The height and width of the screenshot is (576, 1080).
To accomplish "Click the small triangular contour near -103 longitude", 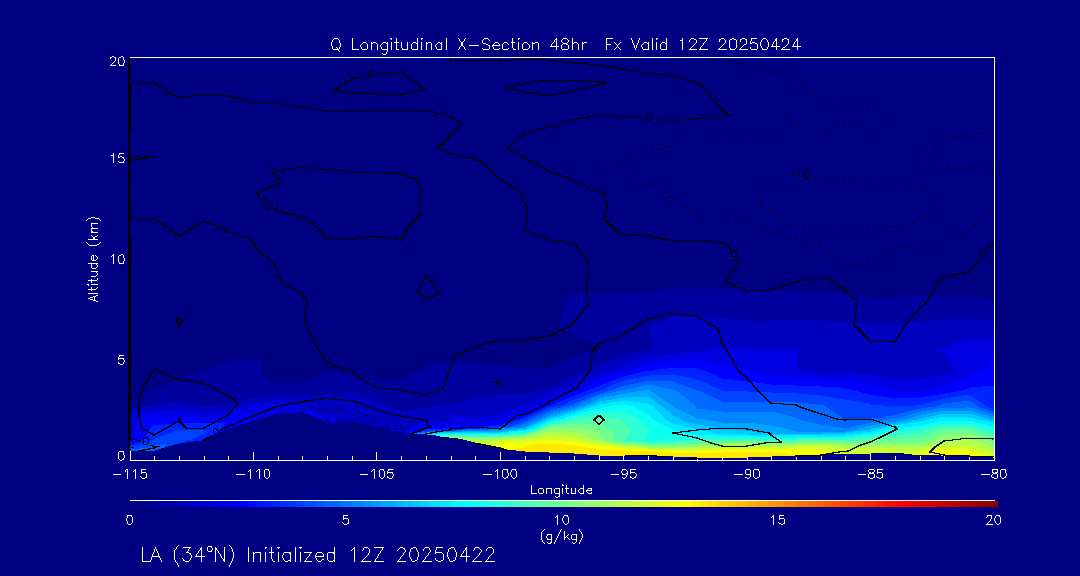I will [x=428, y=287].
